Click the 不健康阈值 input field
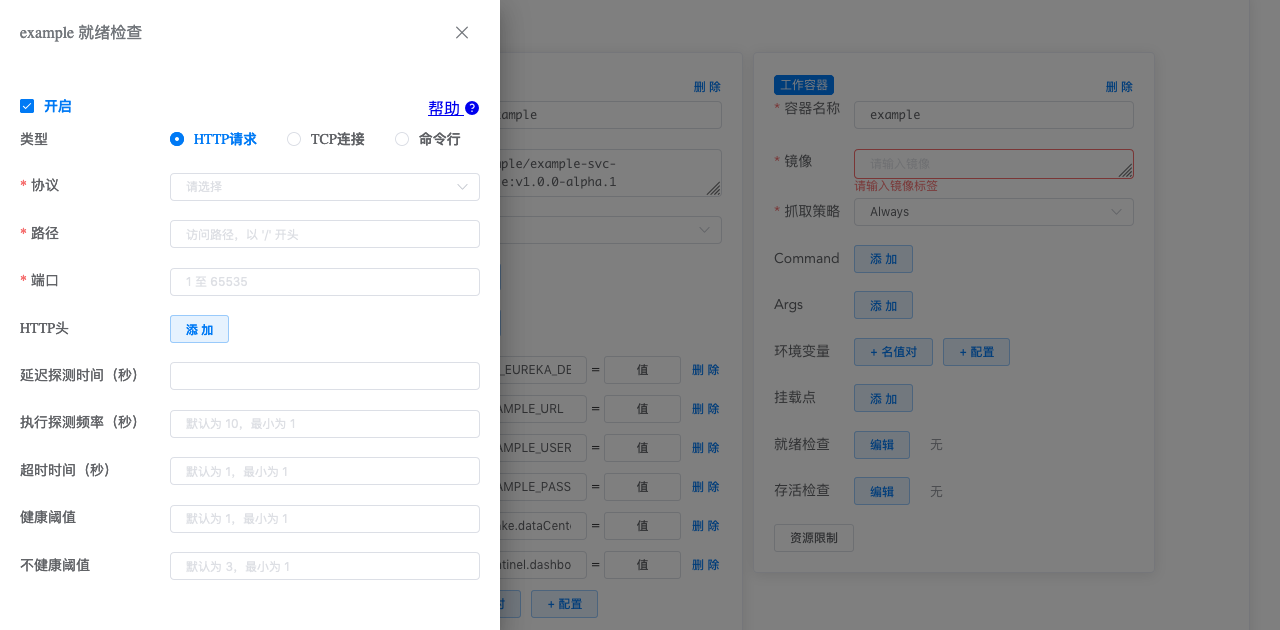Viewport: 1280px width, 630px height. pos(325,566)
